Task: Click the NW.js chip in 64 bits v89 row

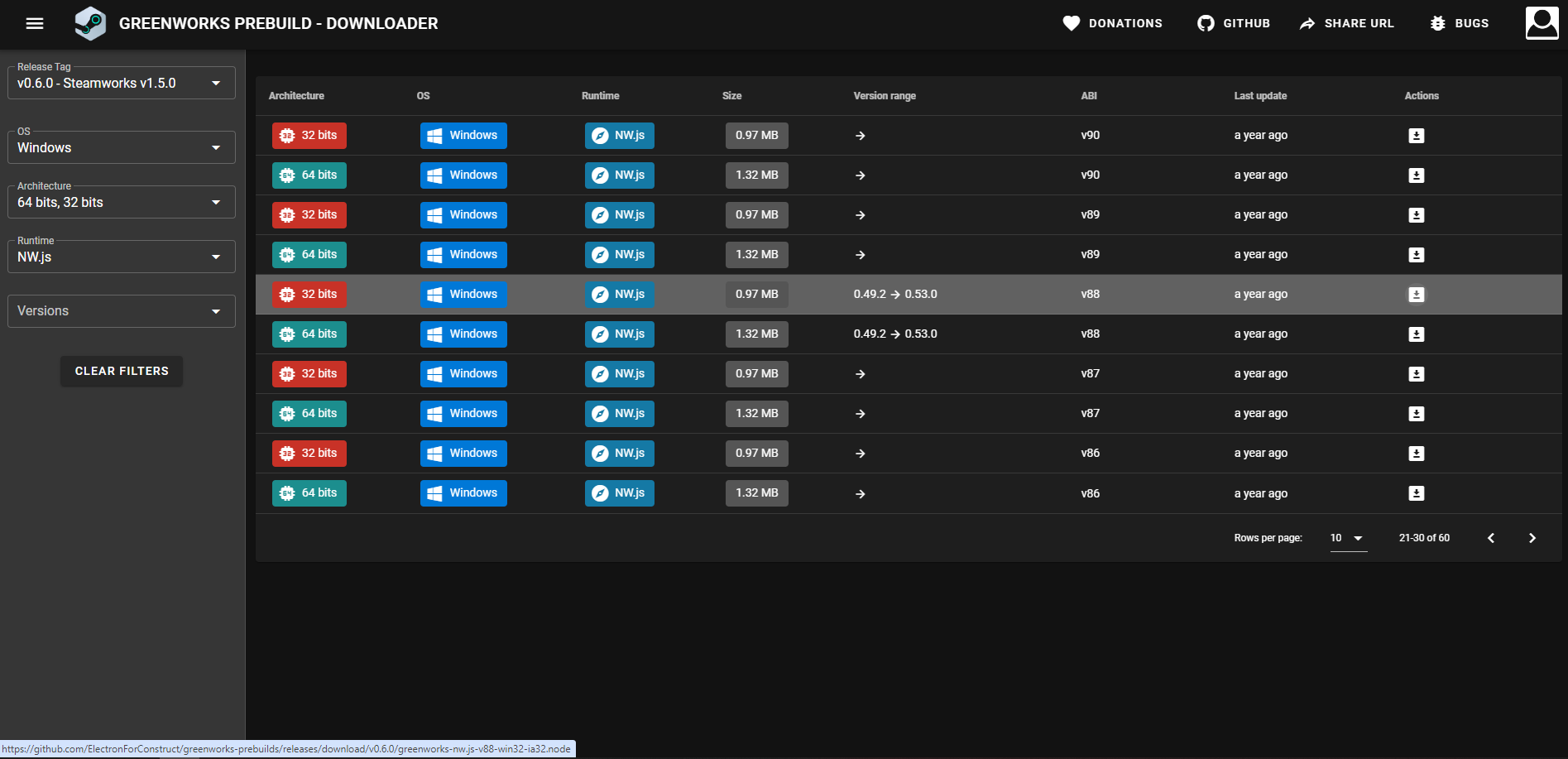Action: pos(620,255)
